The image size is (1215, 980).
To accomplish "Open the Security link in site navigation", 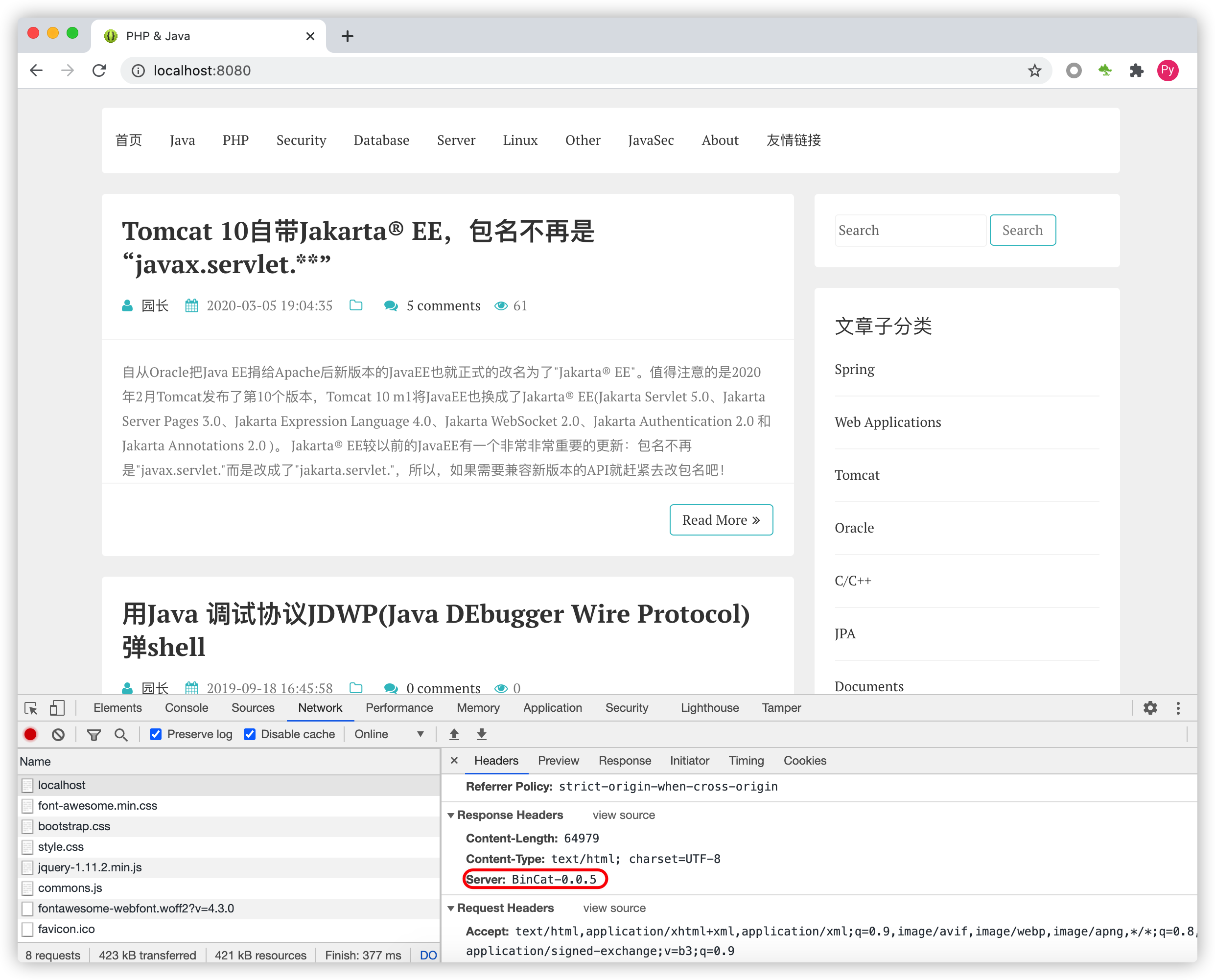I will 301,140.
